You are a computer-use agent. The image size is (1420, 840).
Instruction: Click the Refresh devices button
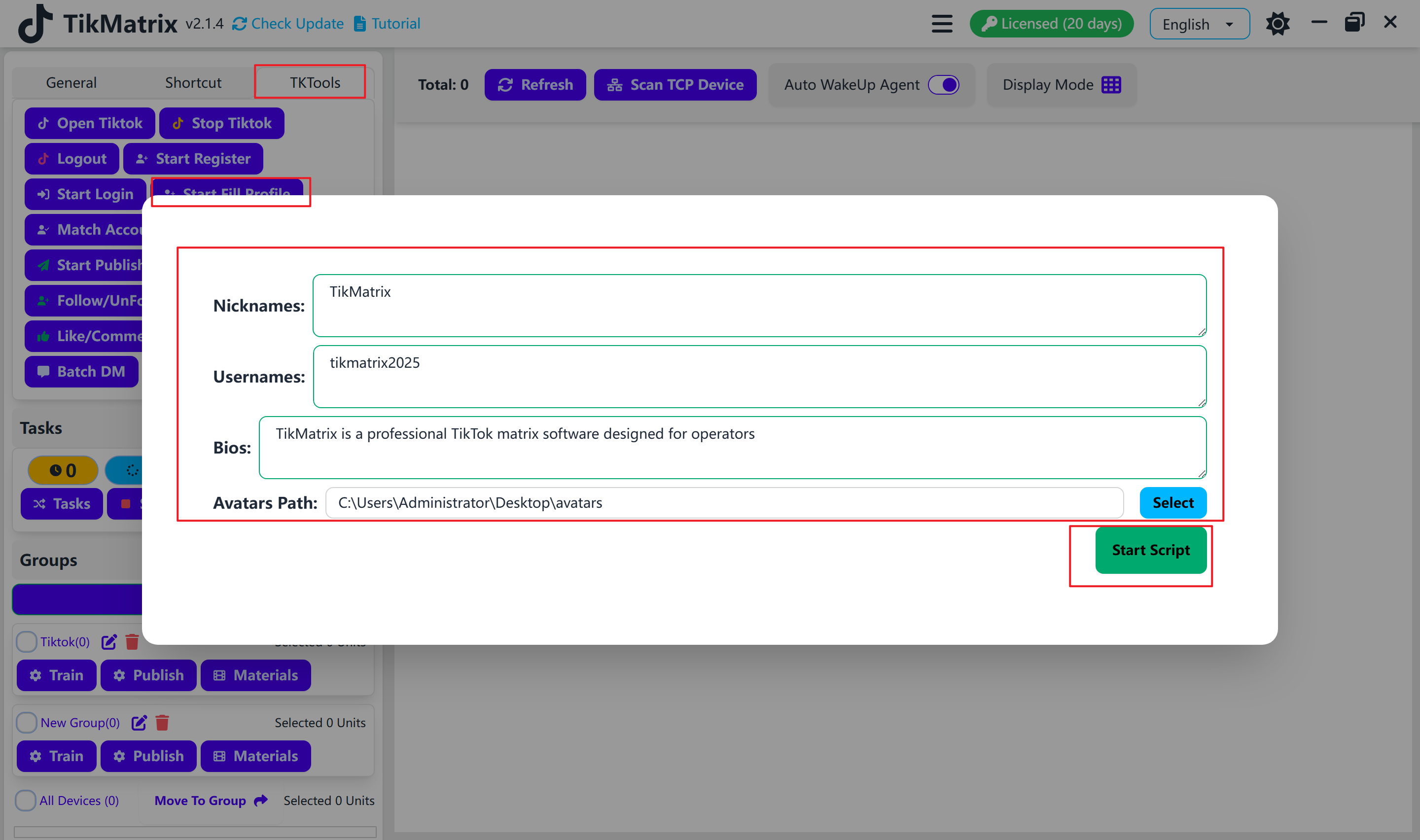pyautogui.click(x=535, y=85)
